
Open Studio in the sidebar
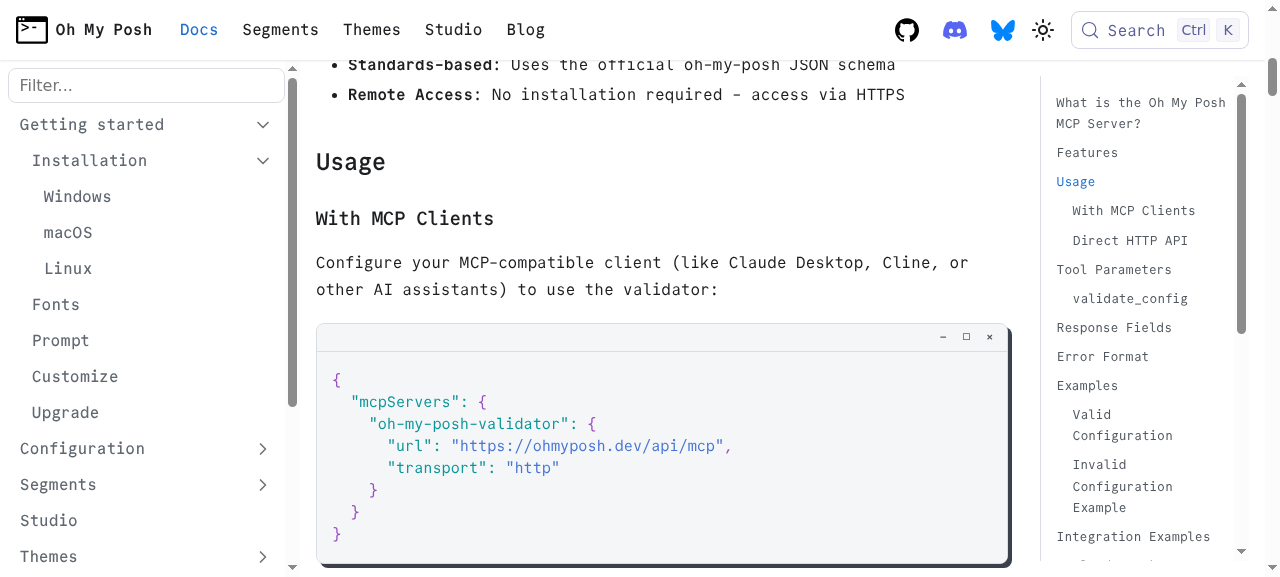[x=49, y=521]
